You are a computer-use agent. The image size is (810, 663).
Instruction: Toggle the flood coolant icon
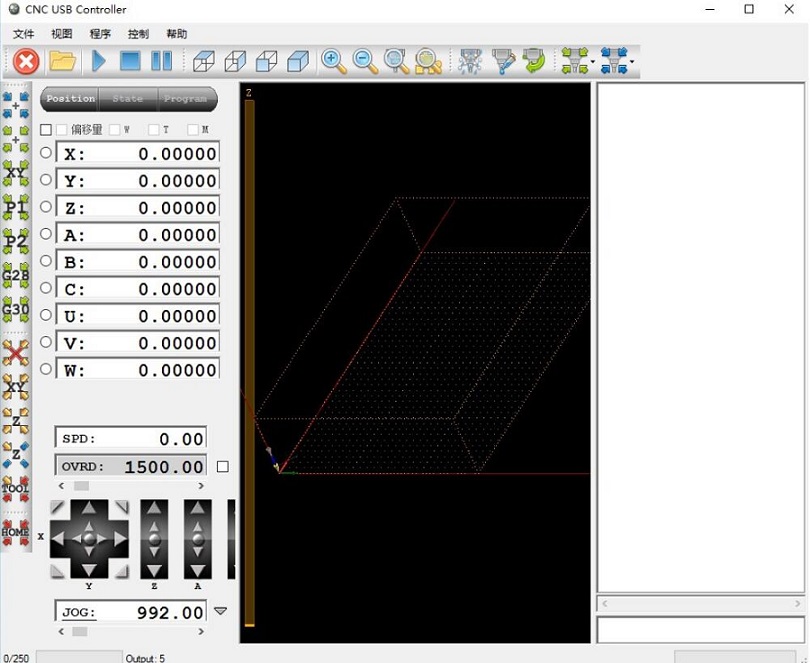[503, 61]
